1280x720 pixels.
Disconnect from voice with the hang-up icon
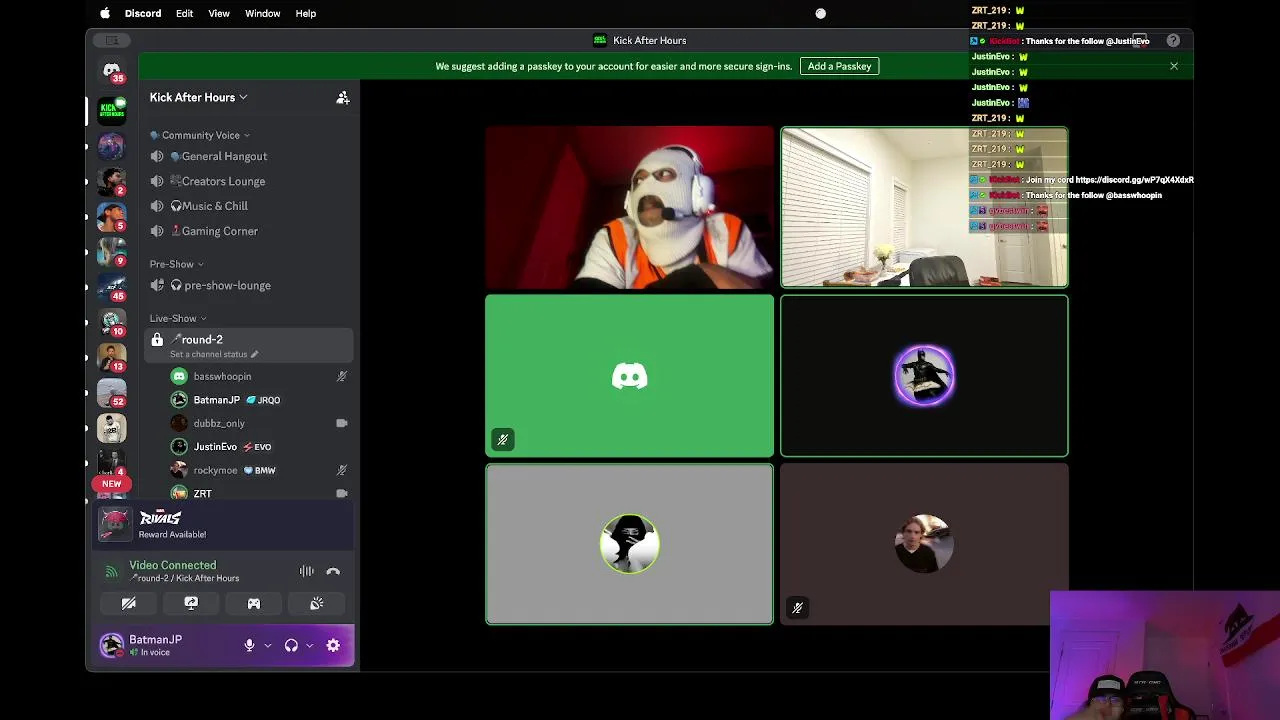click(333, 571)
